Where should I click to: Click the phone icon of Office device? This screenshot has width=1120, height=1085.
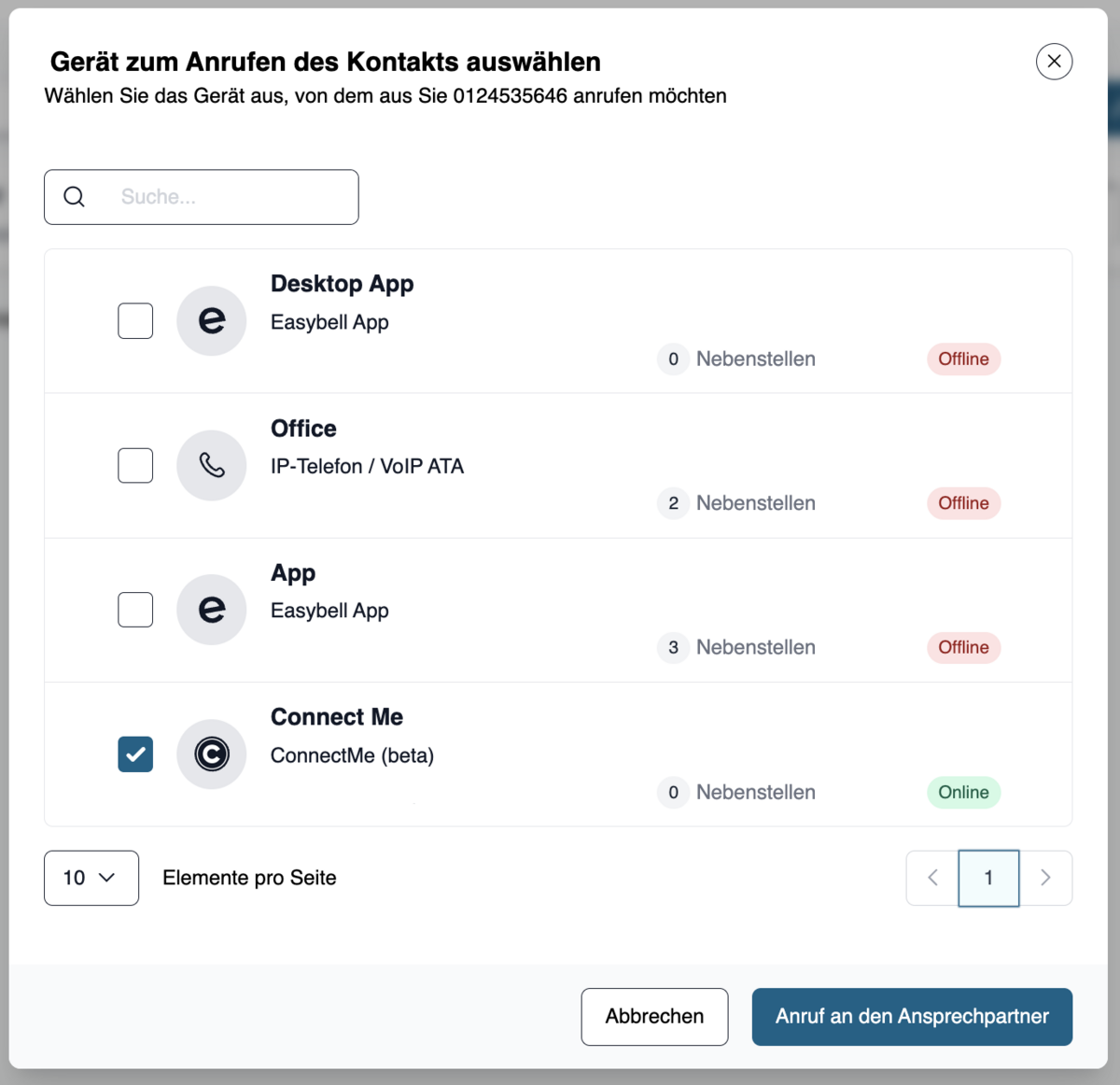coord(212,465)
